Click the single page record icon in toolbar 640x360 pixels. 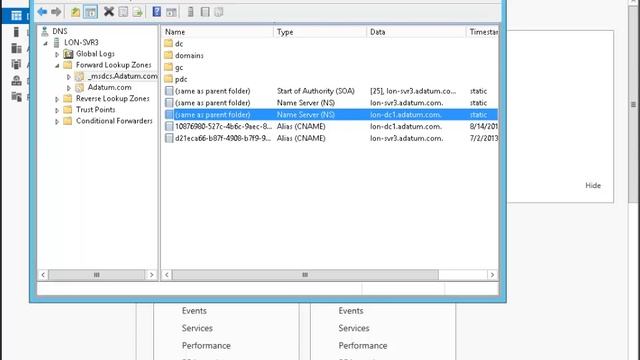point(205,12)
